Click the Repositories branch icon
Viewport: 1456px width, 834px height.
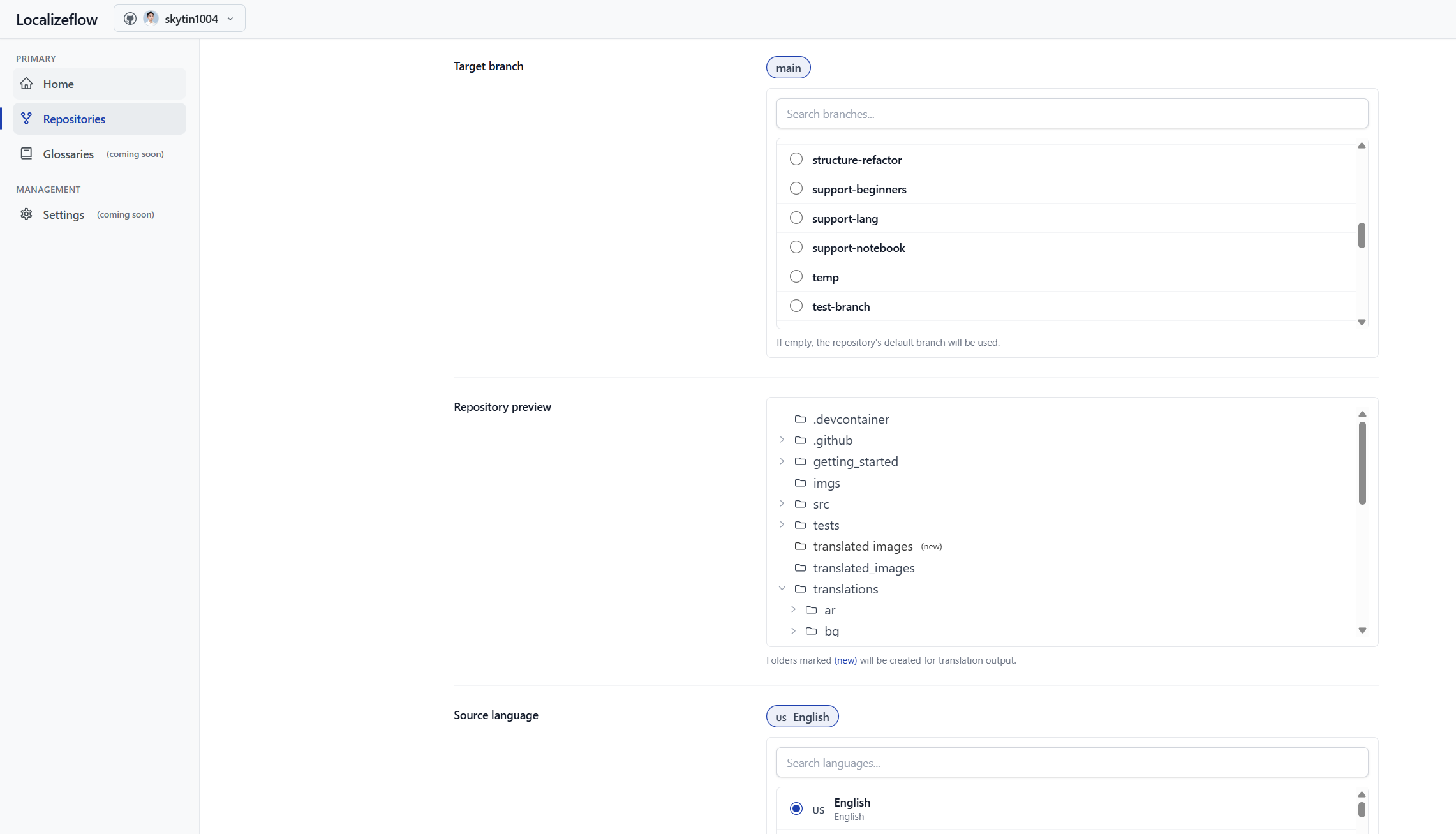(x=26, y=118)
